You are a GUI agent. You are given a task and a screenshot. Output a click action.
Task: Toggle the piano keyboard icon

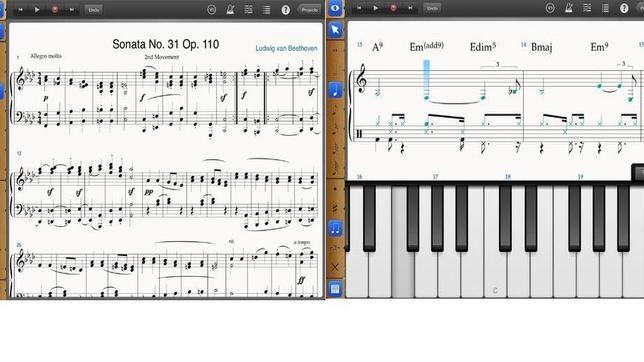point(335,289)
